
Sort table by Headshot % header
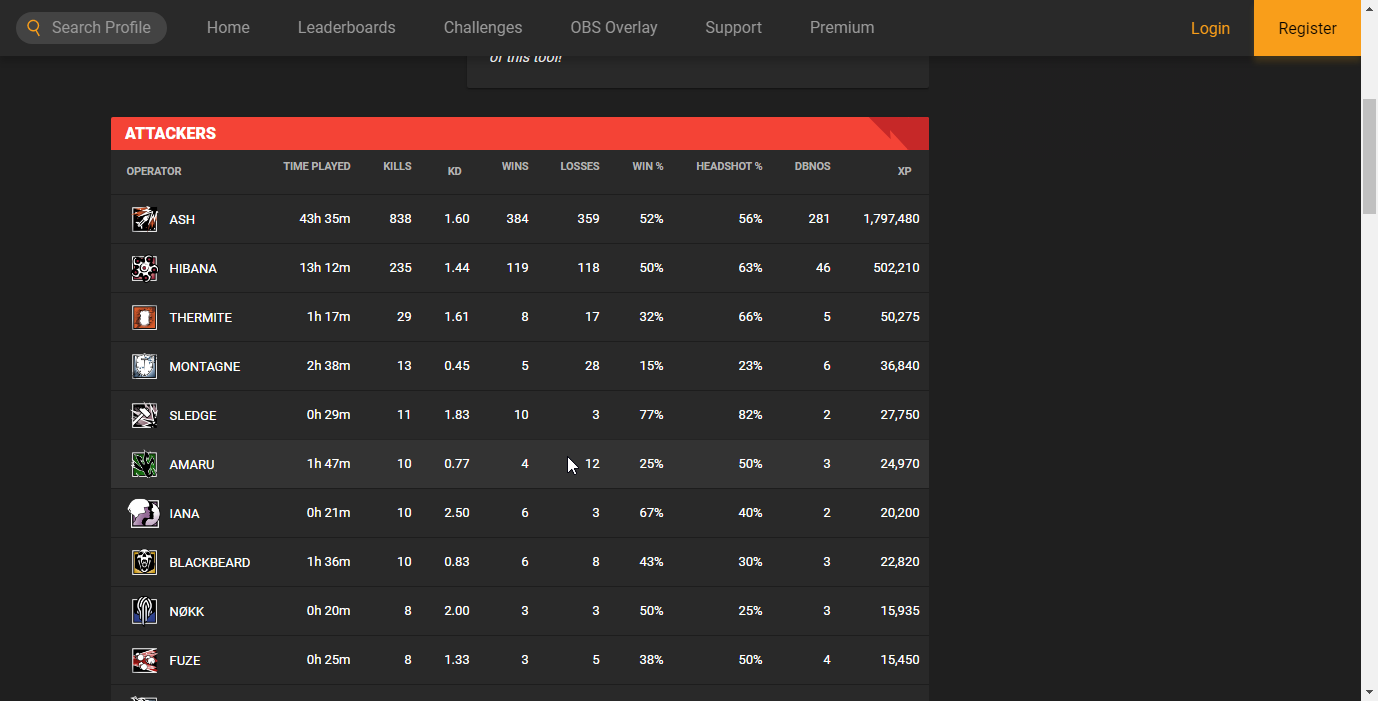tap(729, 166)
